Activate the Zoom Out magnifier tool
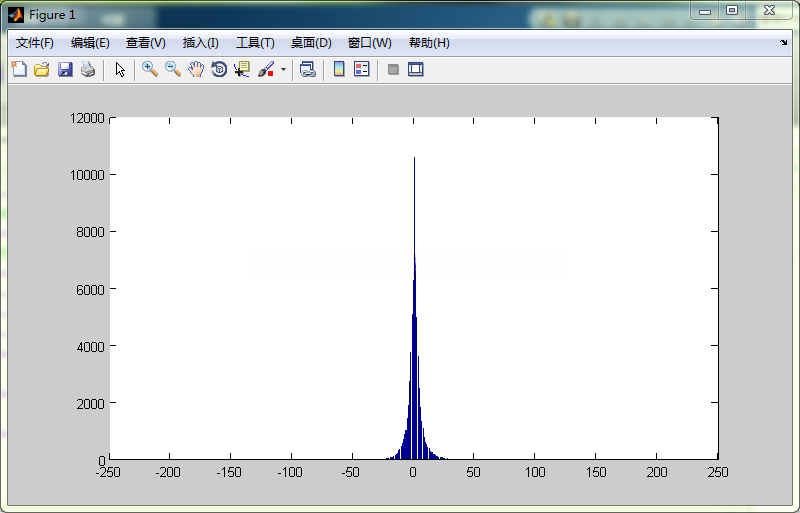Viewport: 800px width, 513px height. (x=173, y=69)
